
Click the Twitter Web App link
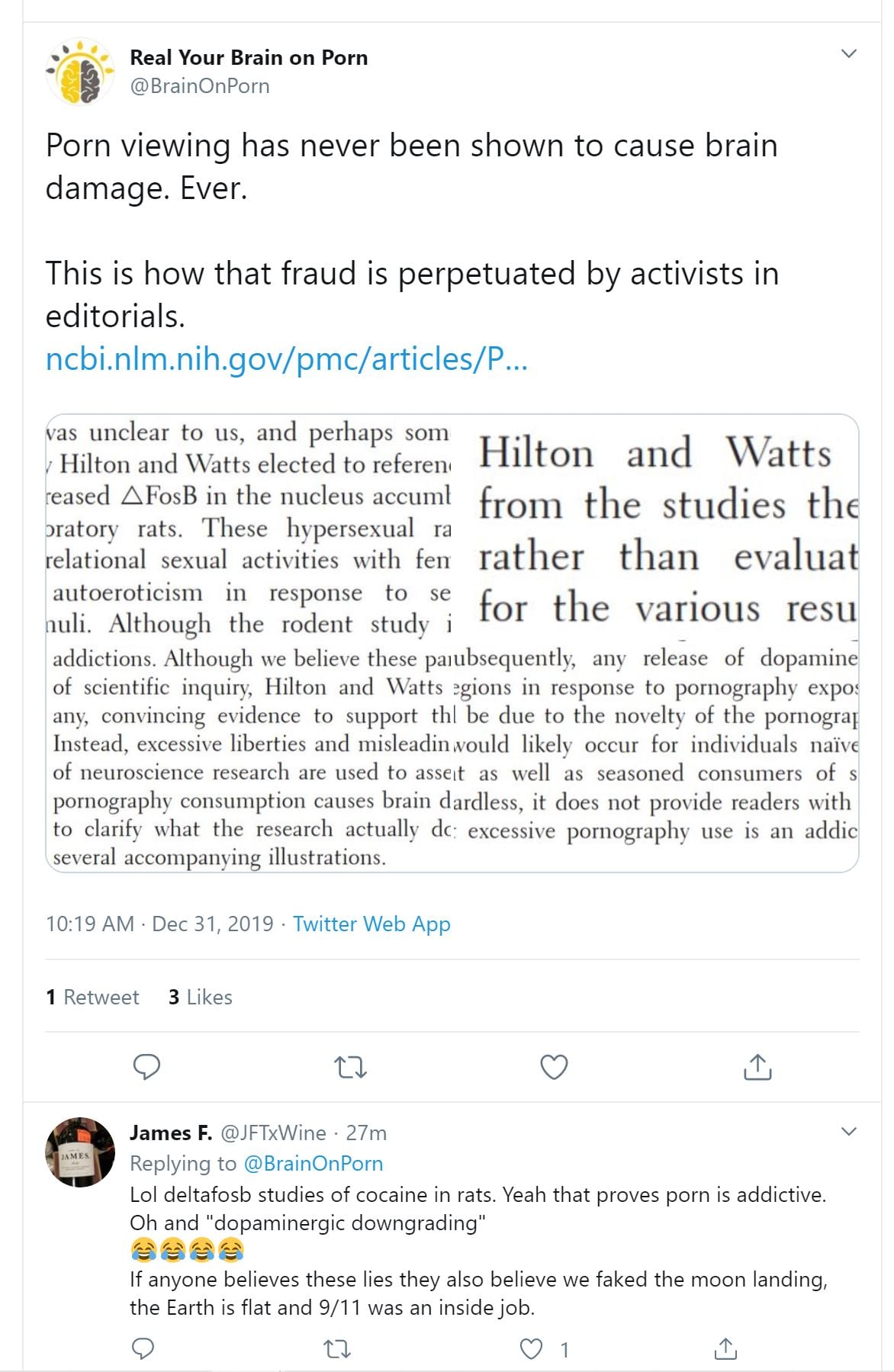click(371, 924)
